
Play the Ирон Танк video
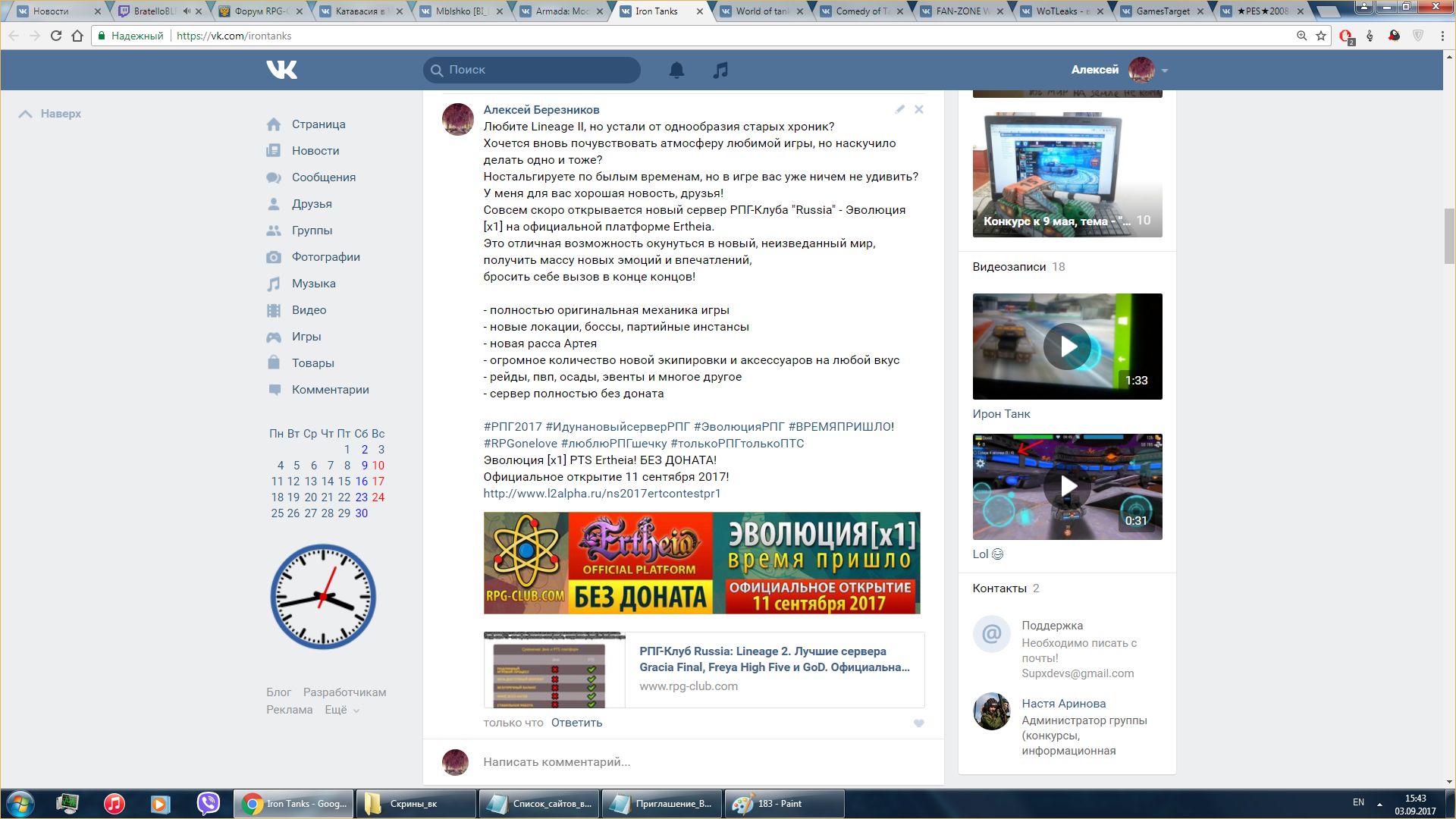[1067, 347]
